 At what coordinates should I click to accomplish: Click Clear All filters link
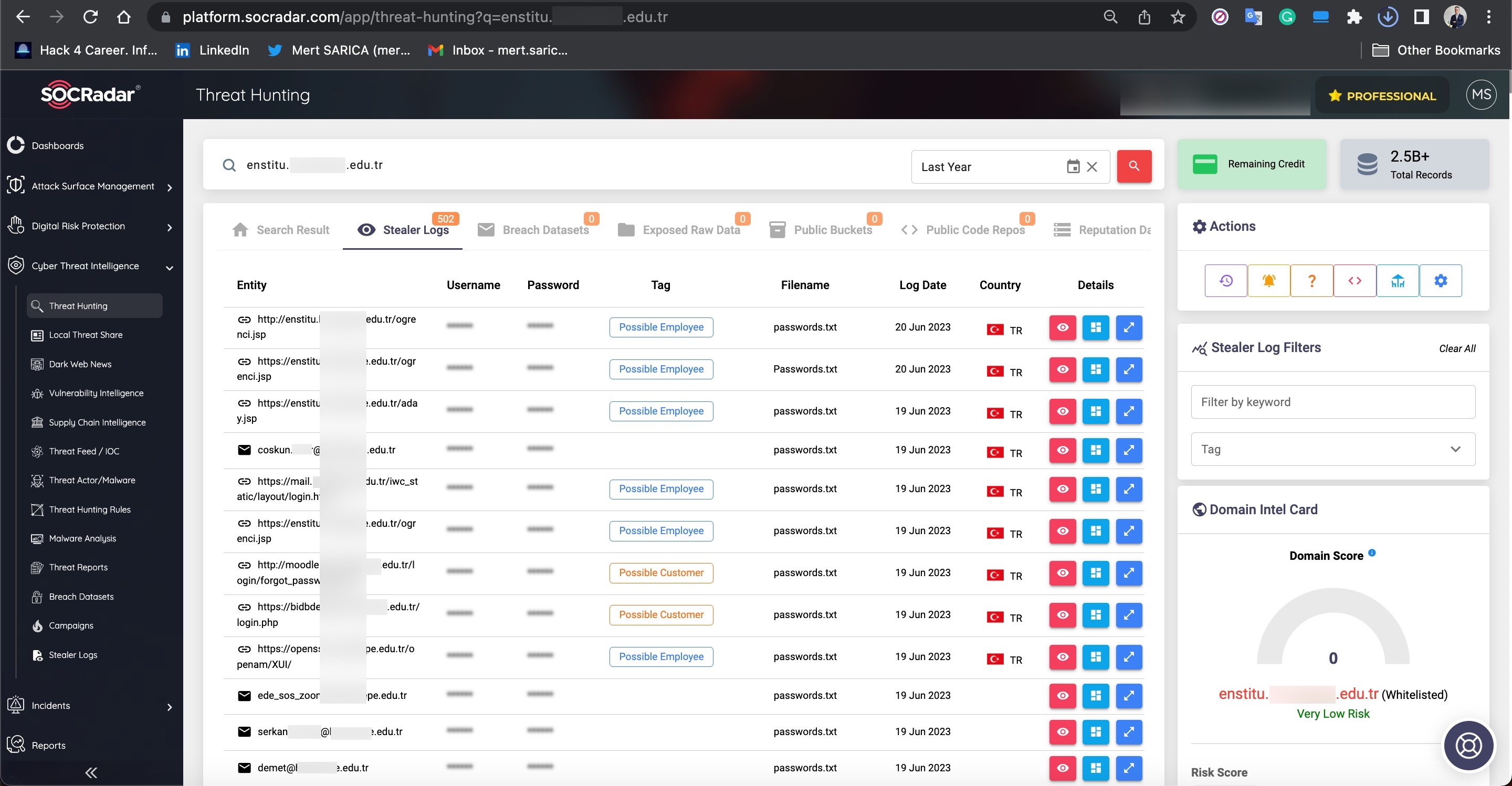(x=1457, y=348)
